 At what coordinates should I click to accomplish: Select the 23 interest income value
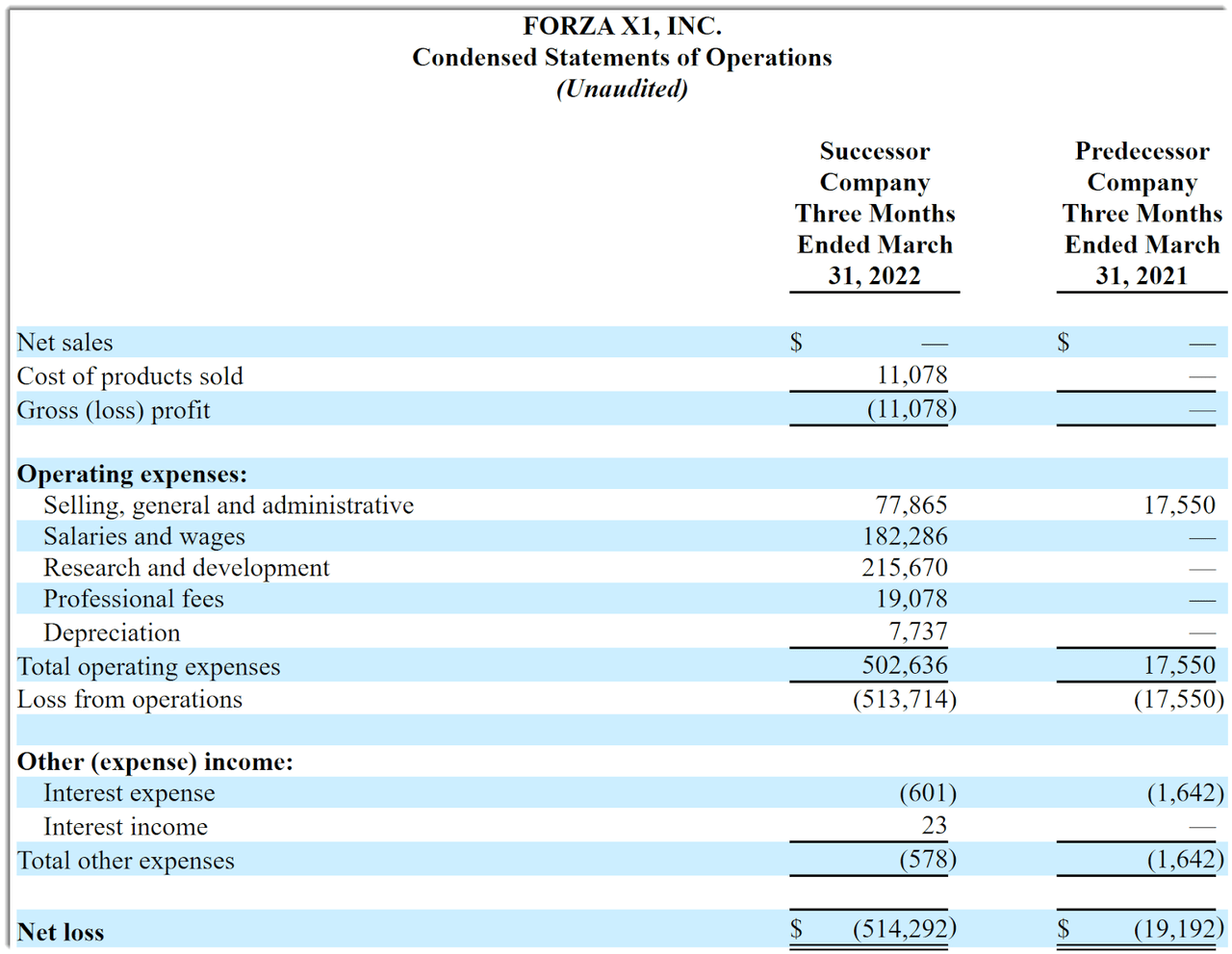(x=934, y=826)
